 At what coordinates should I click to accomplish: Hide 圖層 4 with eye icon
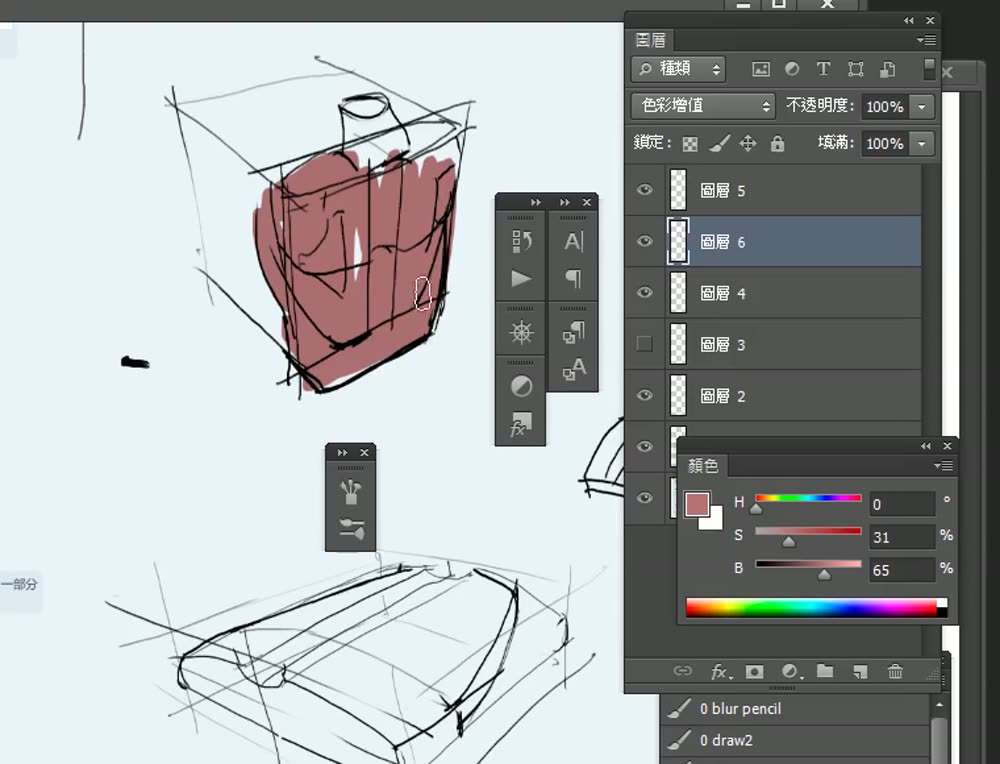pos(644,293)
